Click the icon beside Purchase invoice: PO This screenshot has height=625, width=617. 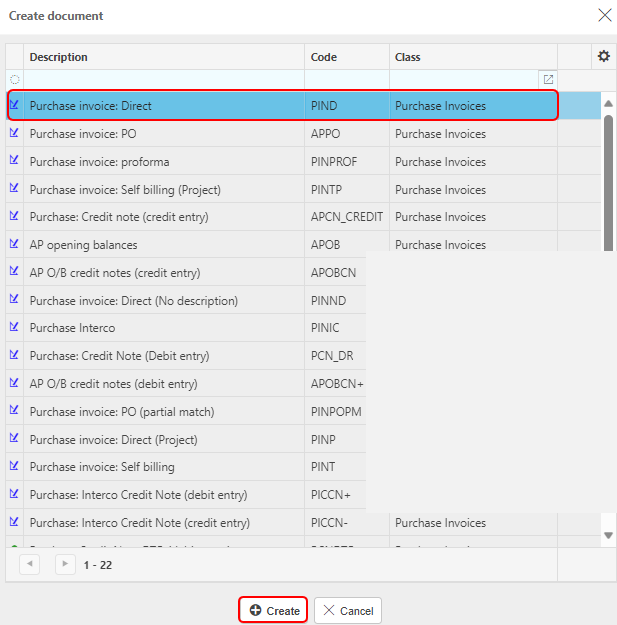pos(14,133)
